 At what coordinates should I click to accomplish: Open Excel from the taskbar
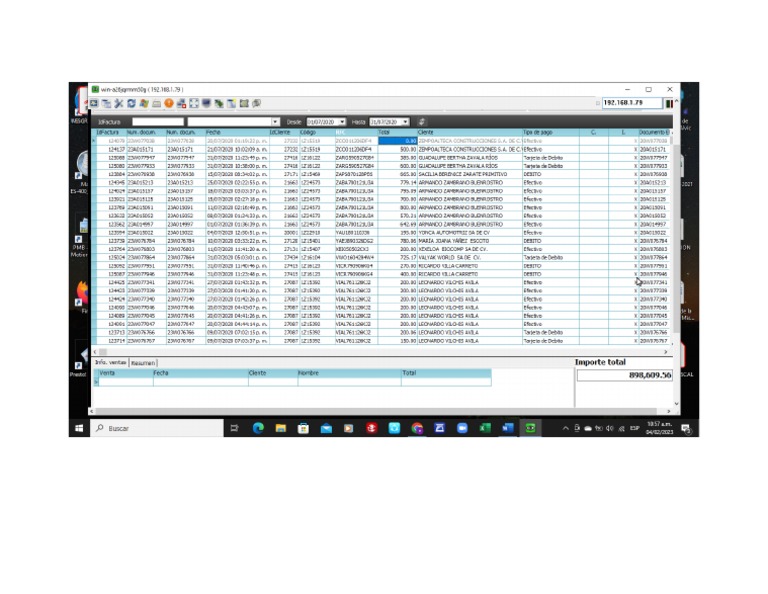485,428
